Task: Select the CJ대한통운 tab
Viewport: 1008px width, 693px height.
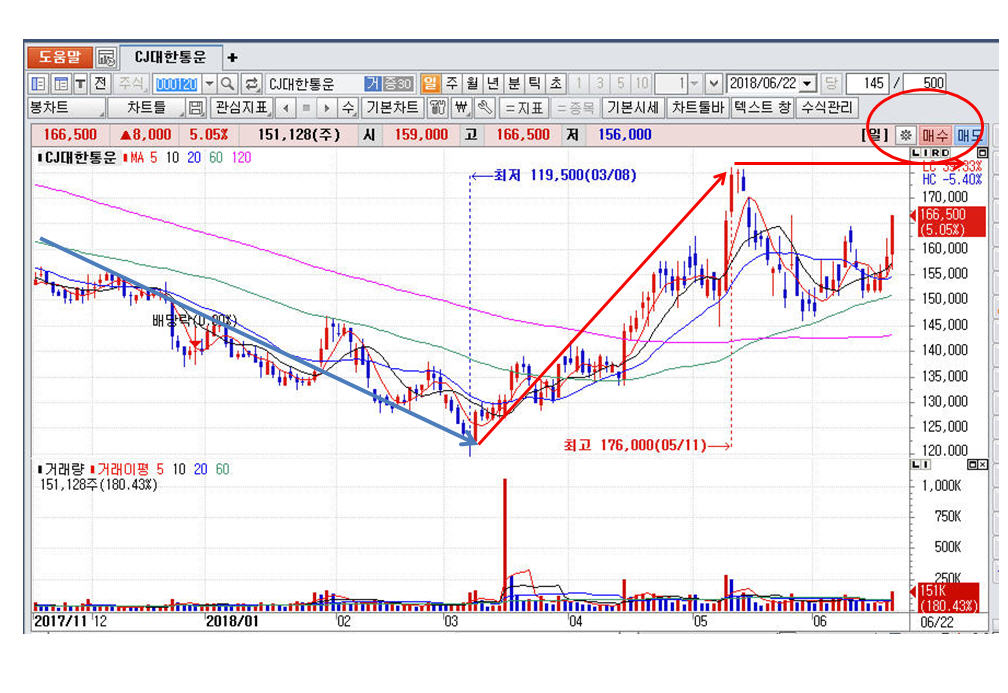Action: 170,58
